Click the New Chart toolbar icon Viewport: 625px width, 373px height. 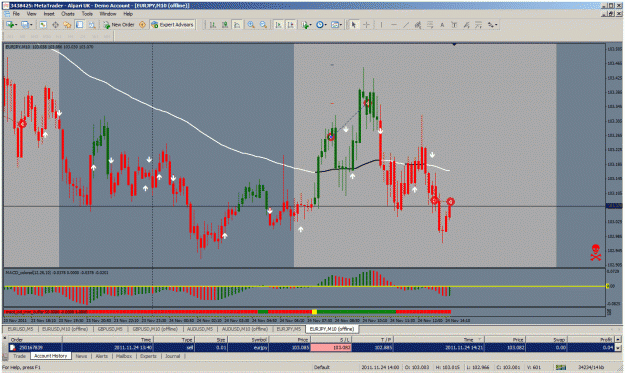[10, 25]
